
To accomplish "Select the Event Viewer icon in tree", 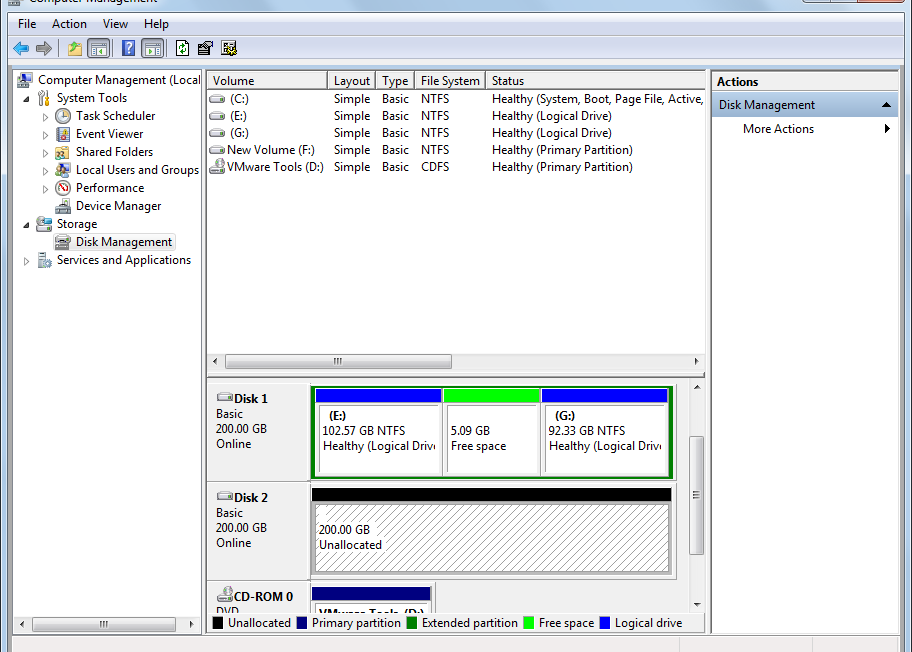I will click(63, 134).
